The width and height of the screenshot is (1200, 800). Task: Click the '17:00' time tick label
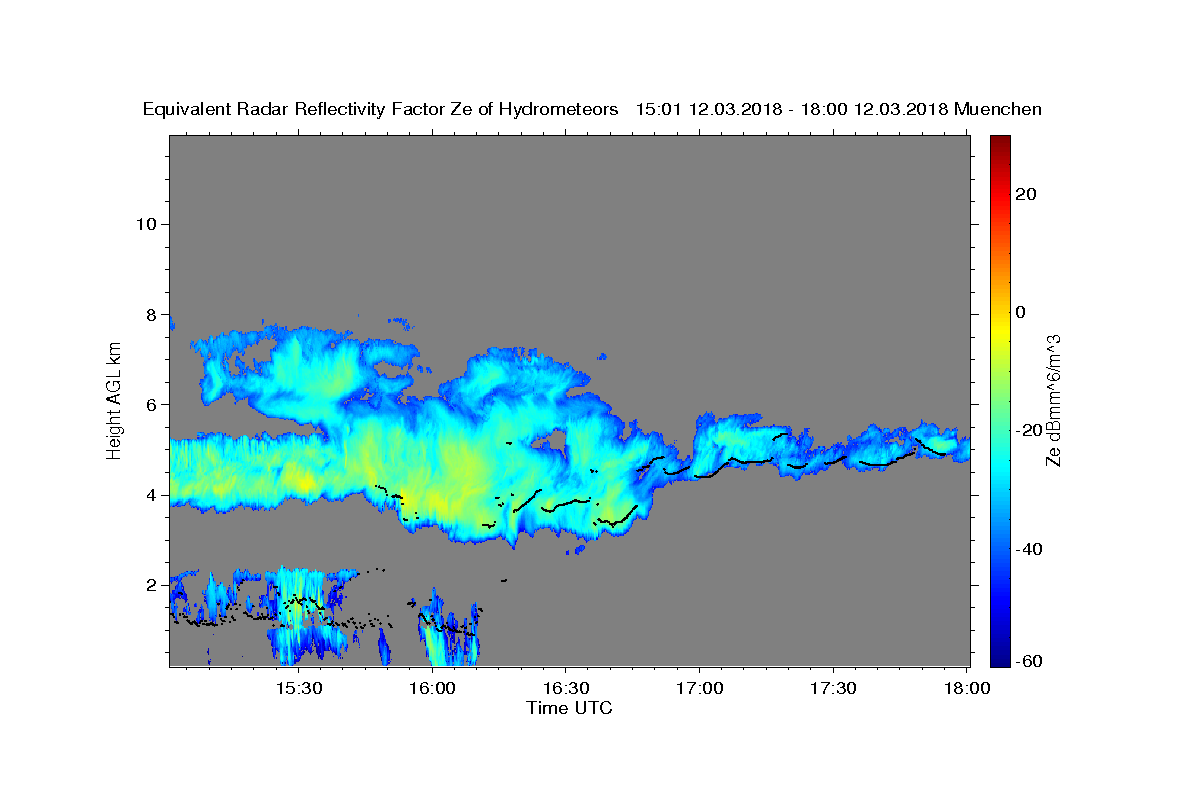(699, 688)
